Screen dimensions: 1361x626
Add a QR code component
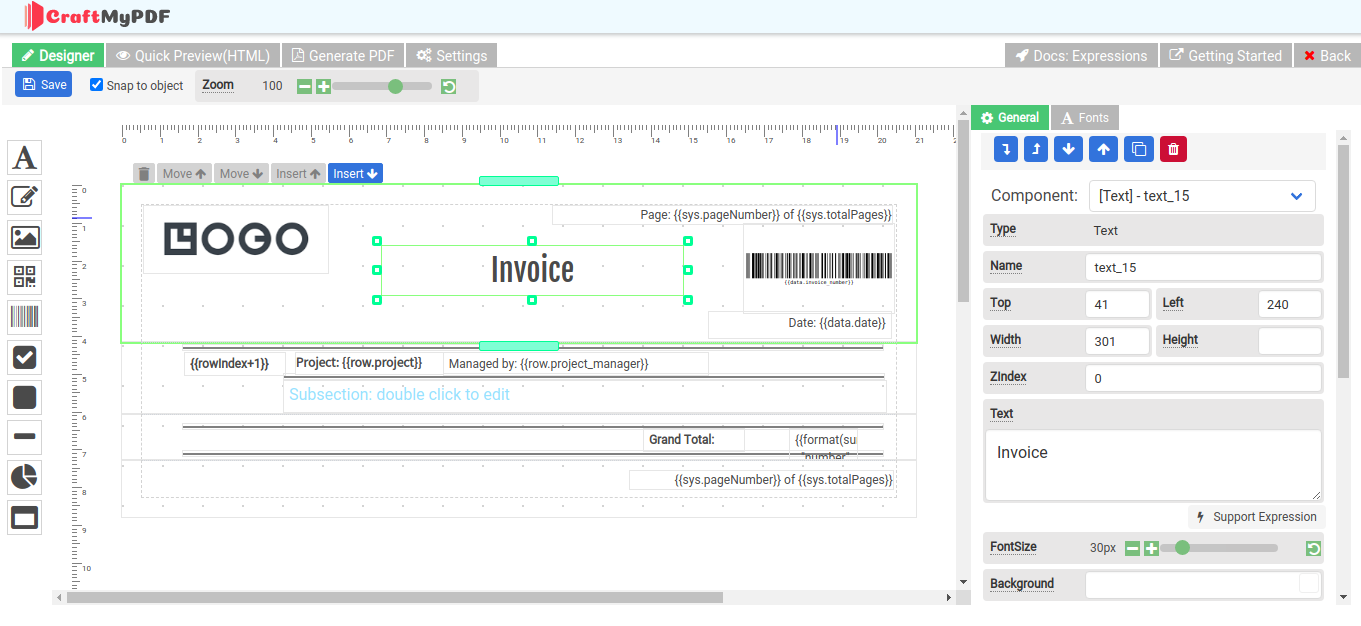pos(24,277)
